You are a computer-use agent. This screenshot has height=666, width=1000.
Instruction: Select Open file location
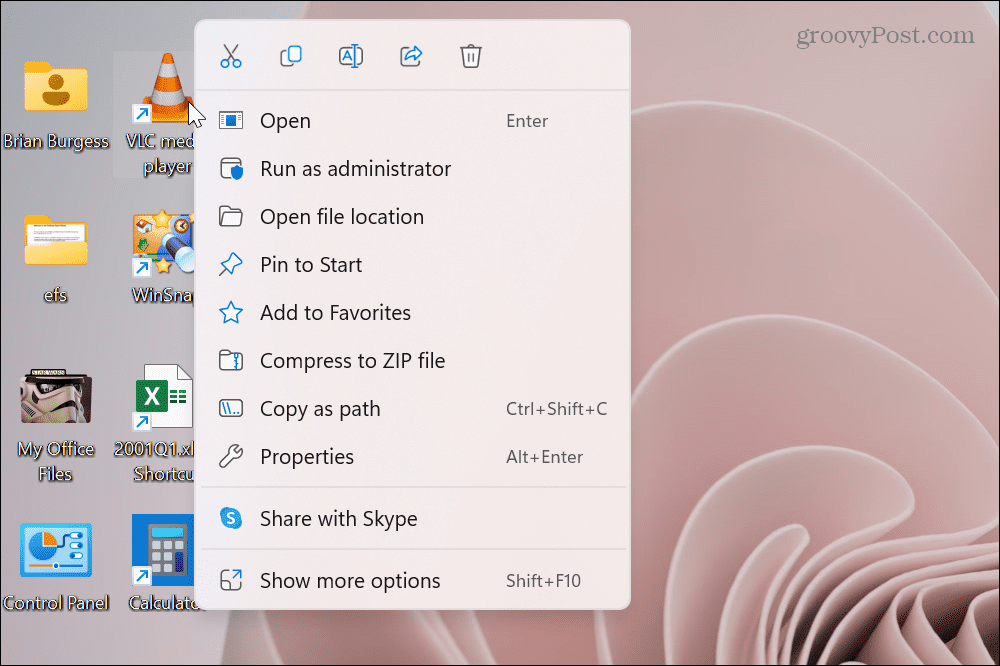[413, 216]
